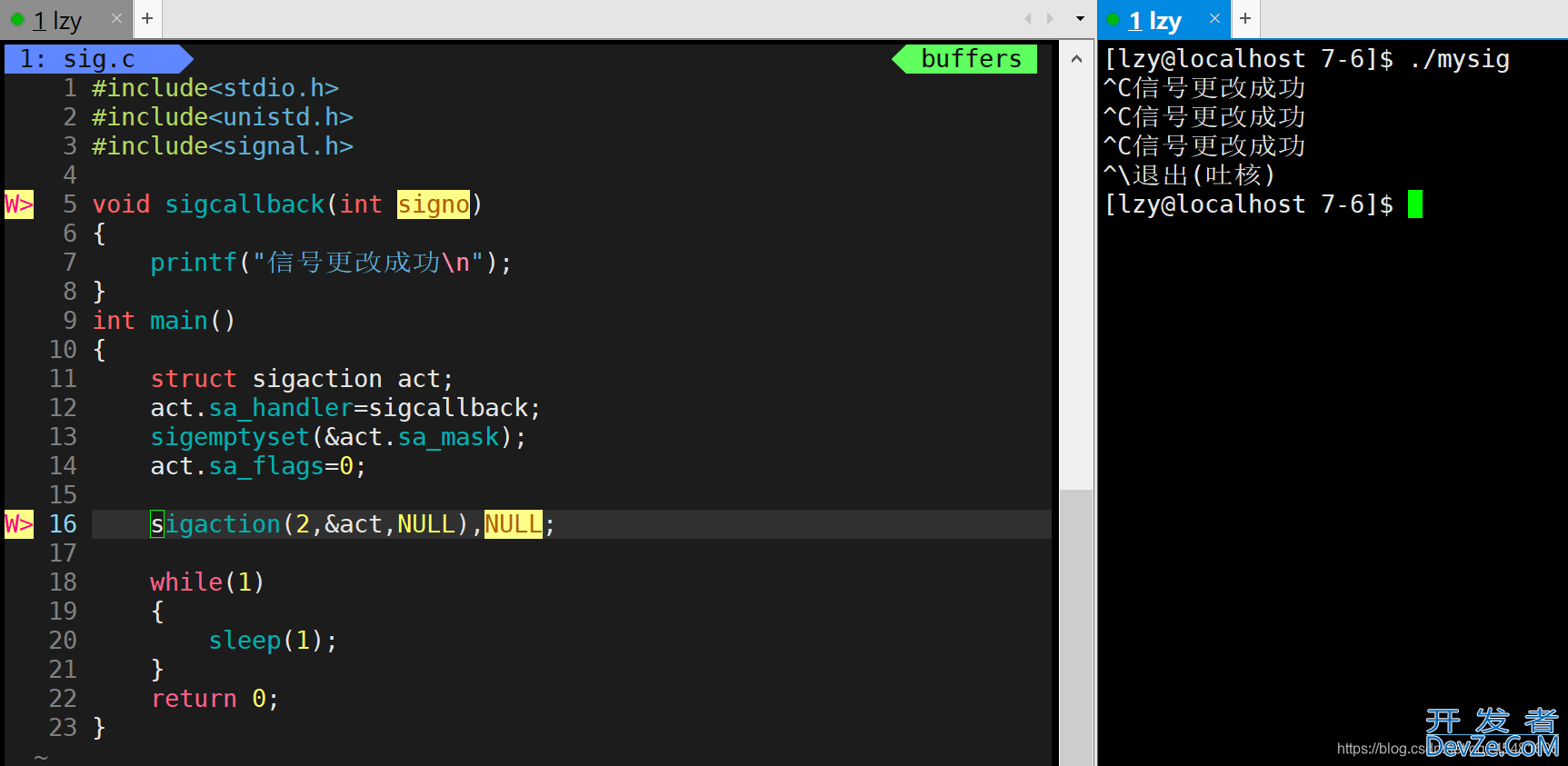Open the tab list dropdown arrow
Screen dimensions: 1568x766
1080,18
